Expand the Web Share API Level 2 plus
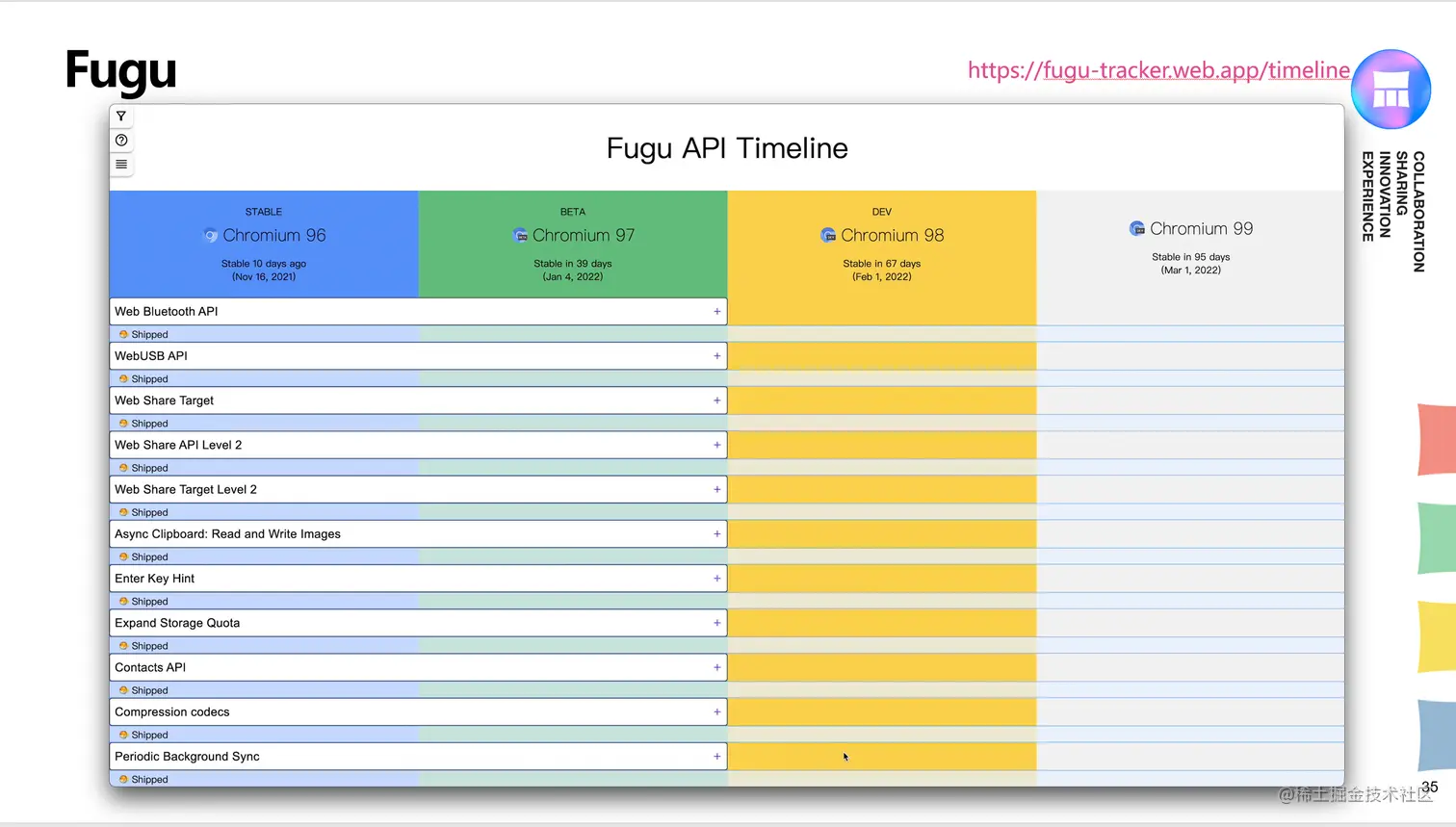 click(716, 445)
